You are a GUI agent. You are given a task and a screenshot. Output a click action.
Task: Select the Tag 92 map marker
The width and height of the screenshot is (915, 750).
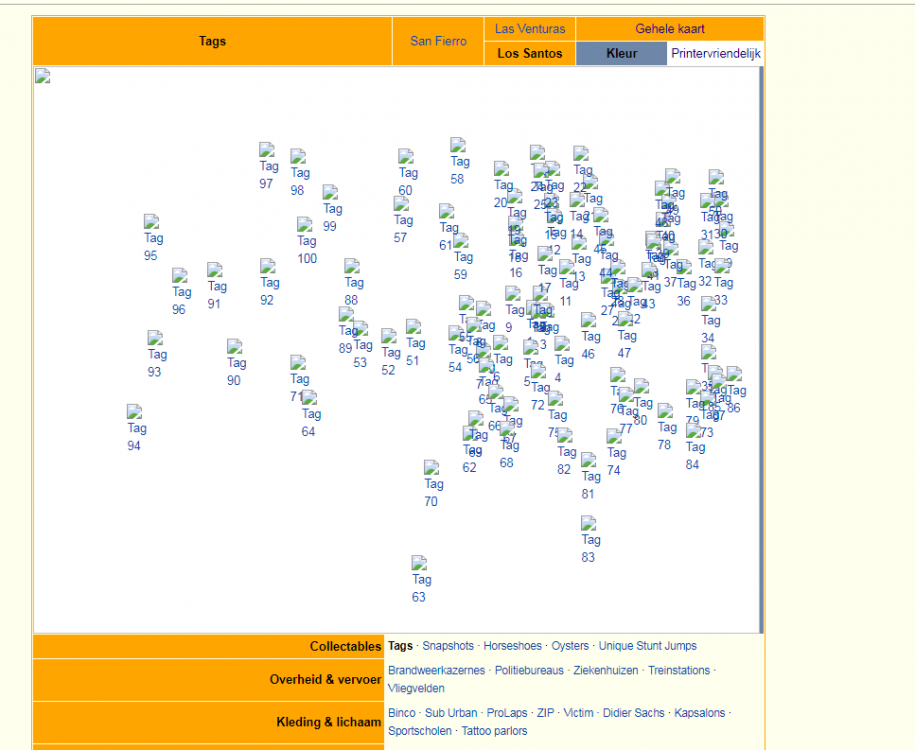[269, 282]
